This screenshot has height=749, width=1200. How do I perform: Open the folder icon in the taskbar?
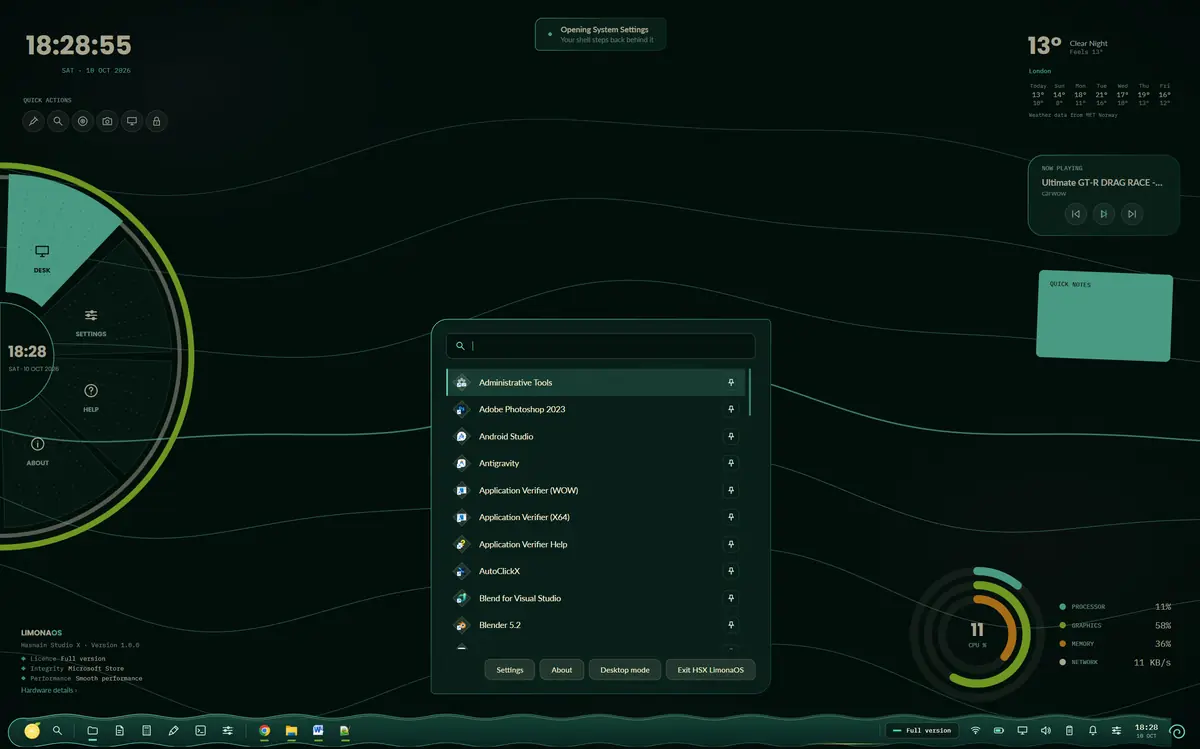(92, 731)
